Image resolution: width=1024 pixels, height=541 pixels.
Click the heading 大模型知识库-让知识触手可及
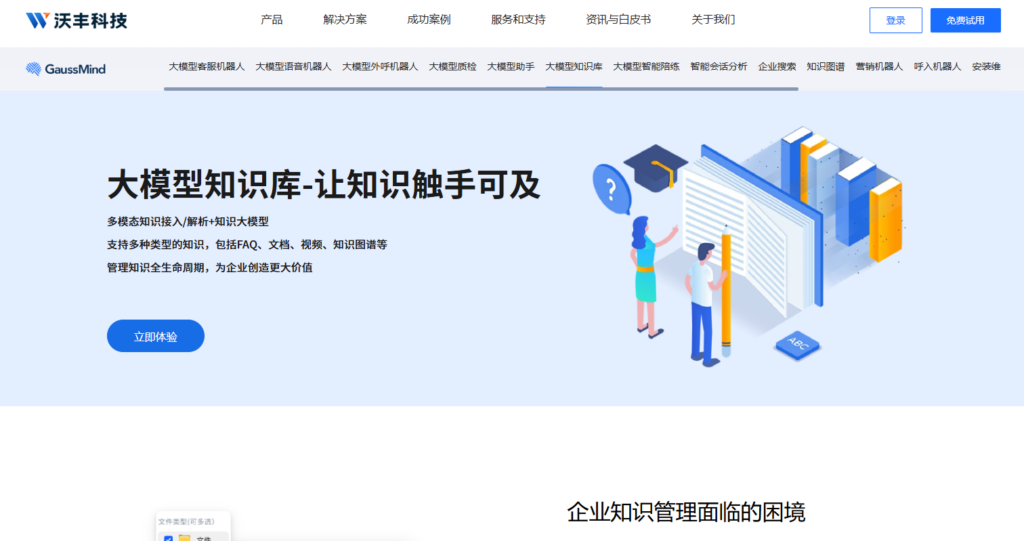click(324, 184)
